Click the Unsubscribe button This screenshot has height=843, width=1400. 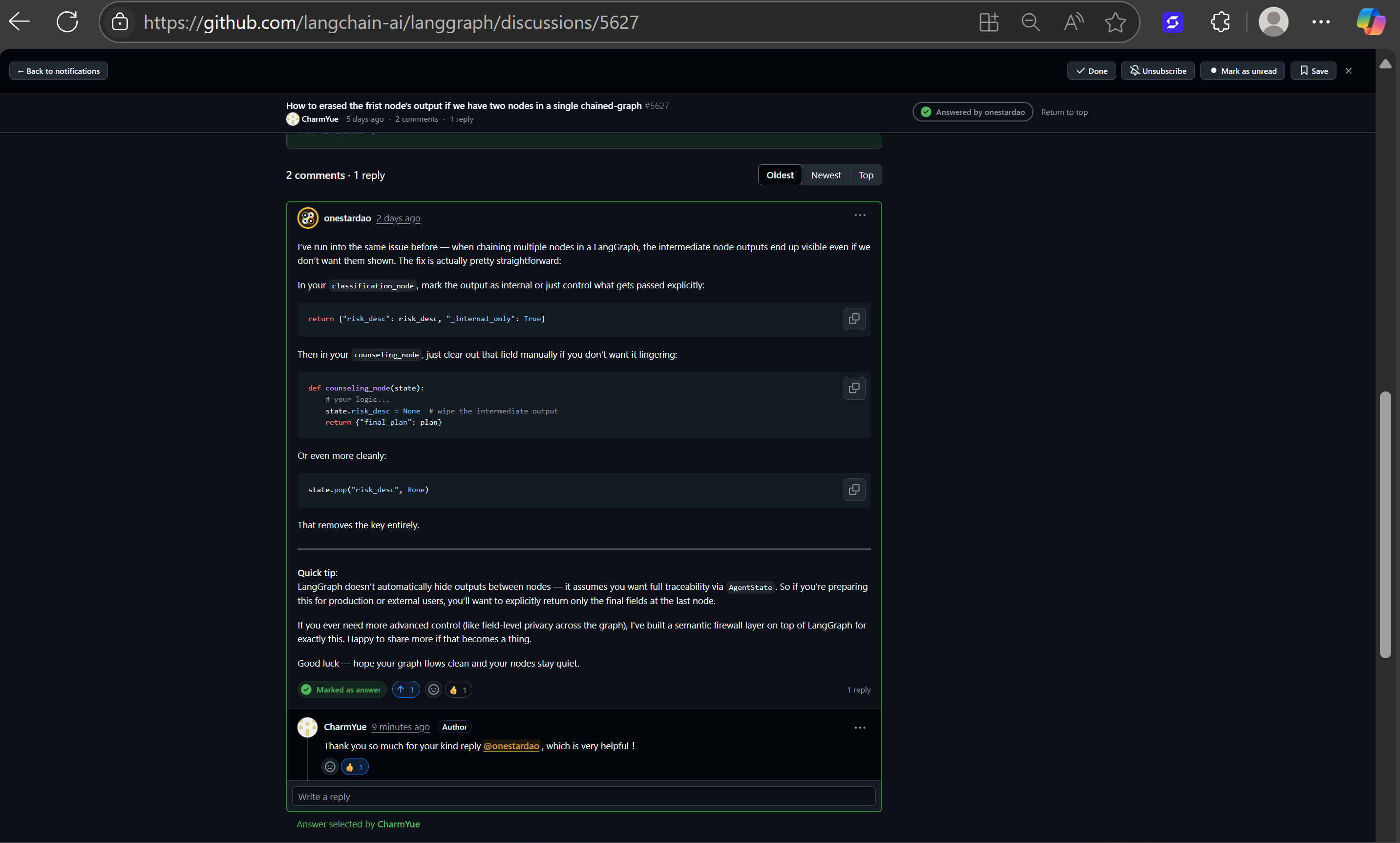[1158, 71]
